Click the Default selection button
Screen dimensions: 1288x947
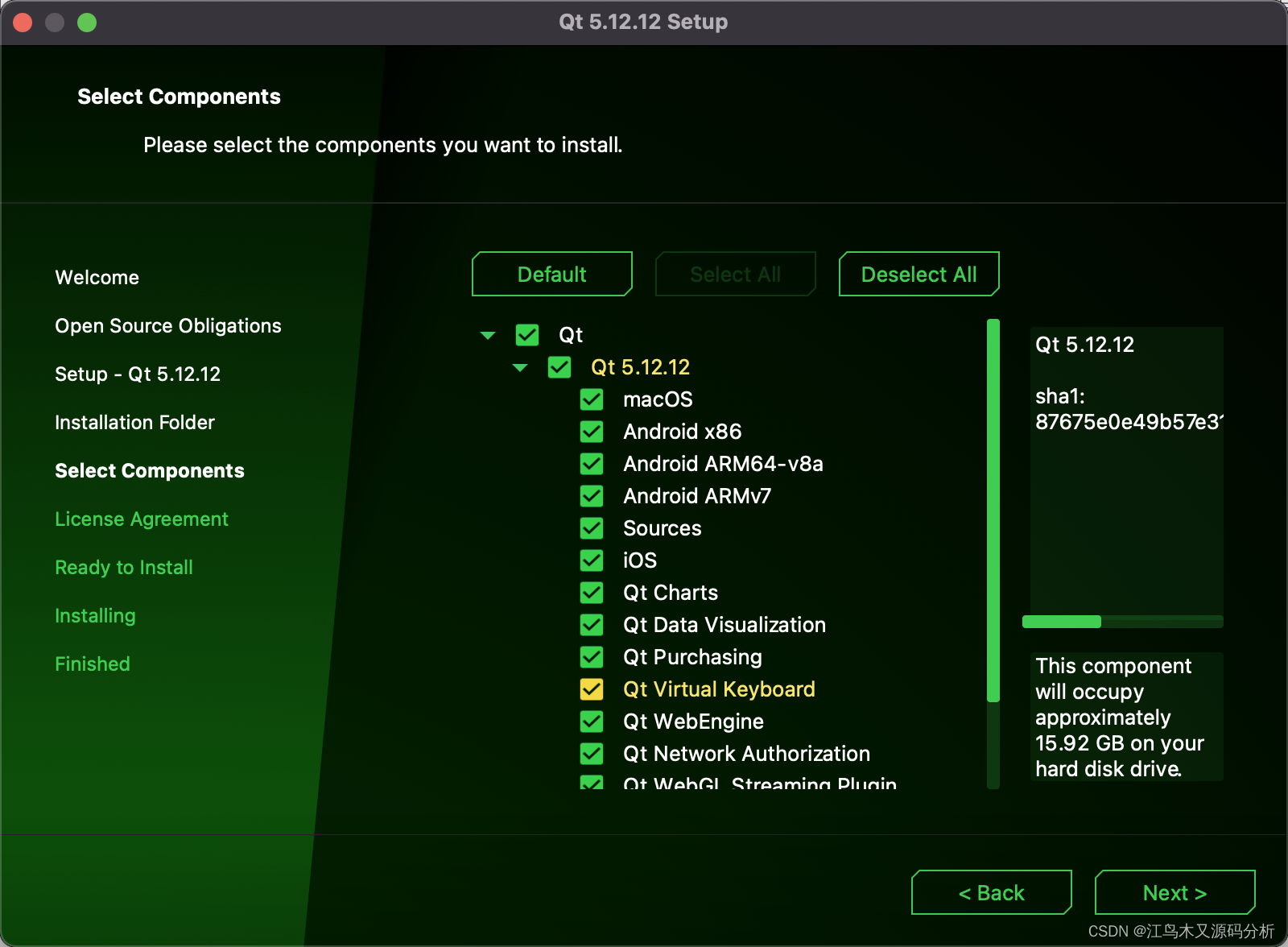click(x=551, y=274)
